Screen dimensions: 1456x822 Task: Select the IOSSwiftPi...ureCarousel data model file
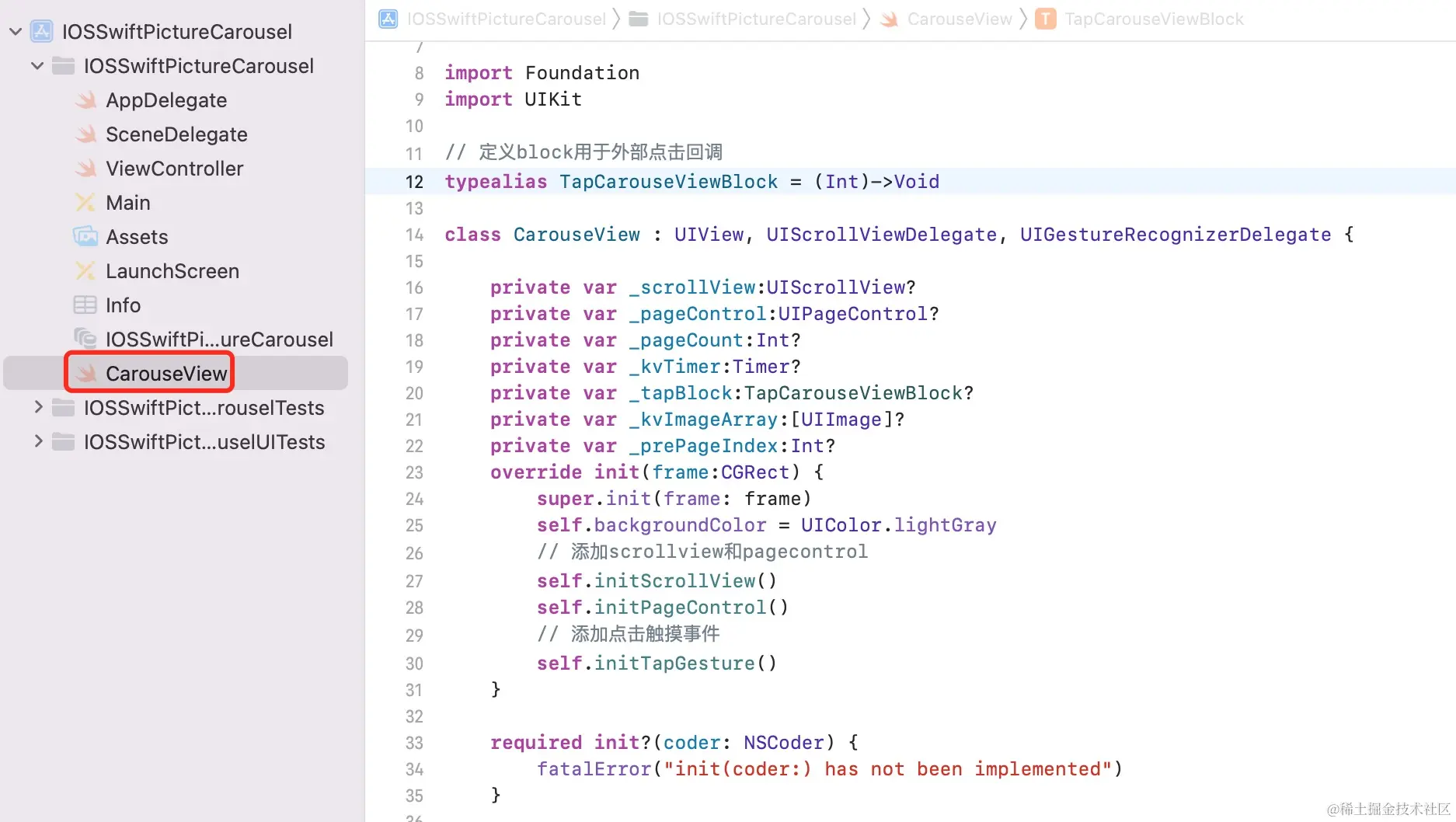pyautogui.click(x=219, y=340)
